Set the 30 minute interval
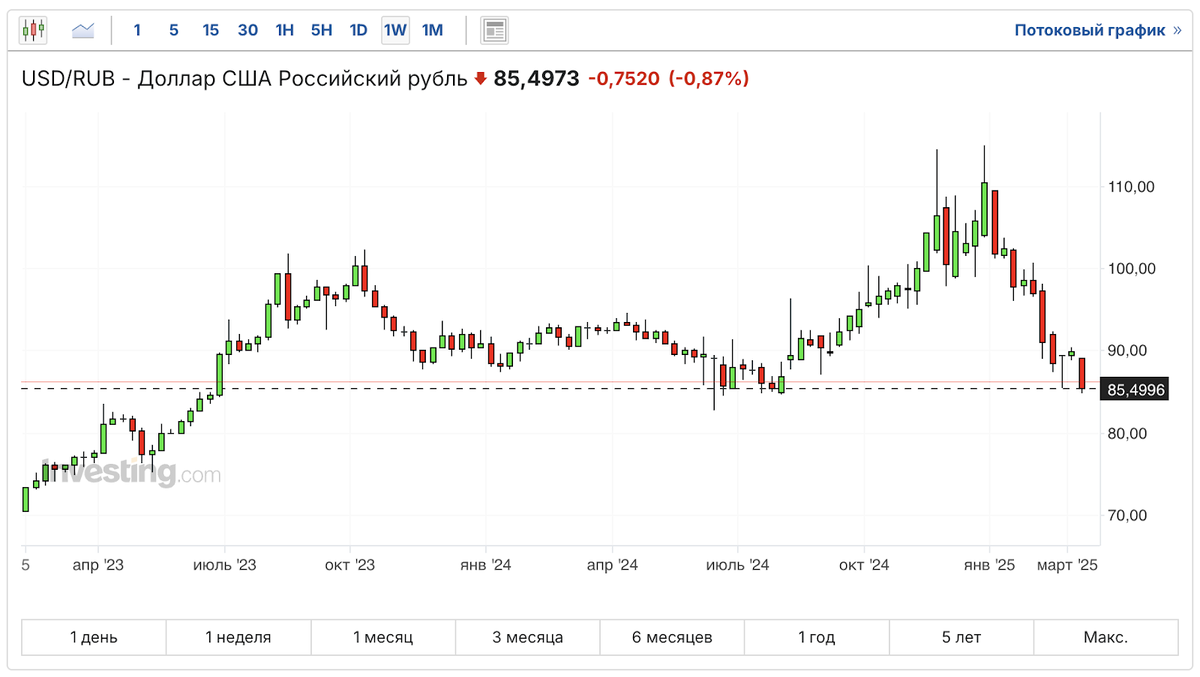The height and width of the screenshot is (677, 1200). pyautogui.click(x=248, y=30)
